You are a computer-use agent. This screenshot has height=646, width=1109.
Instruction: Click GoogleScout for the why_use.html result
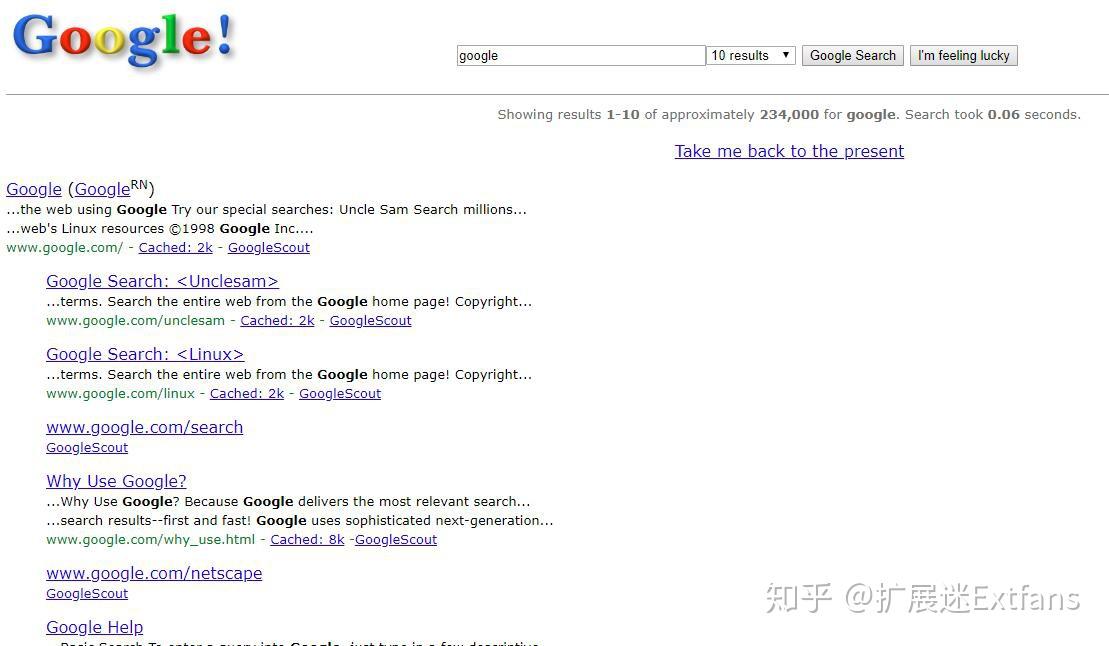[x=396, y=540]
